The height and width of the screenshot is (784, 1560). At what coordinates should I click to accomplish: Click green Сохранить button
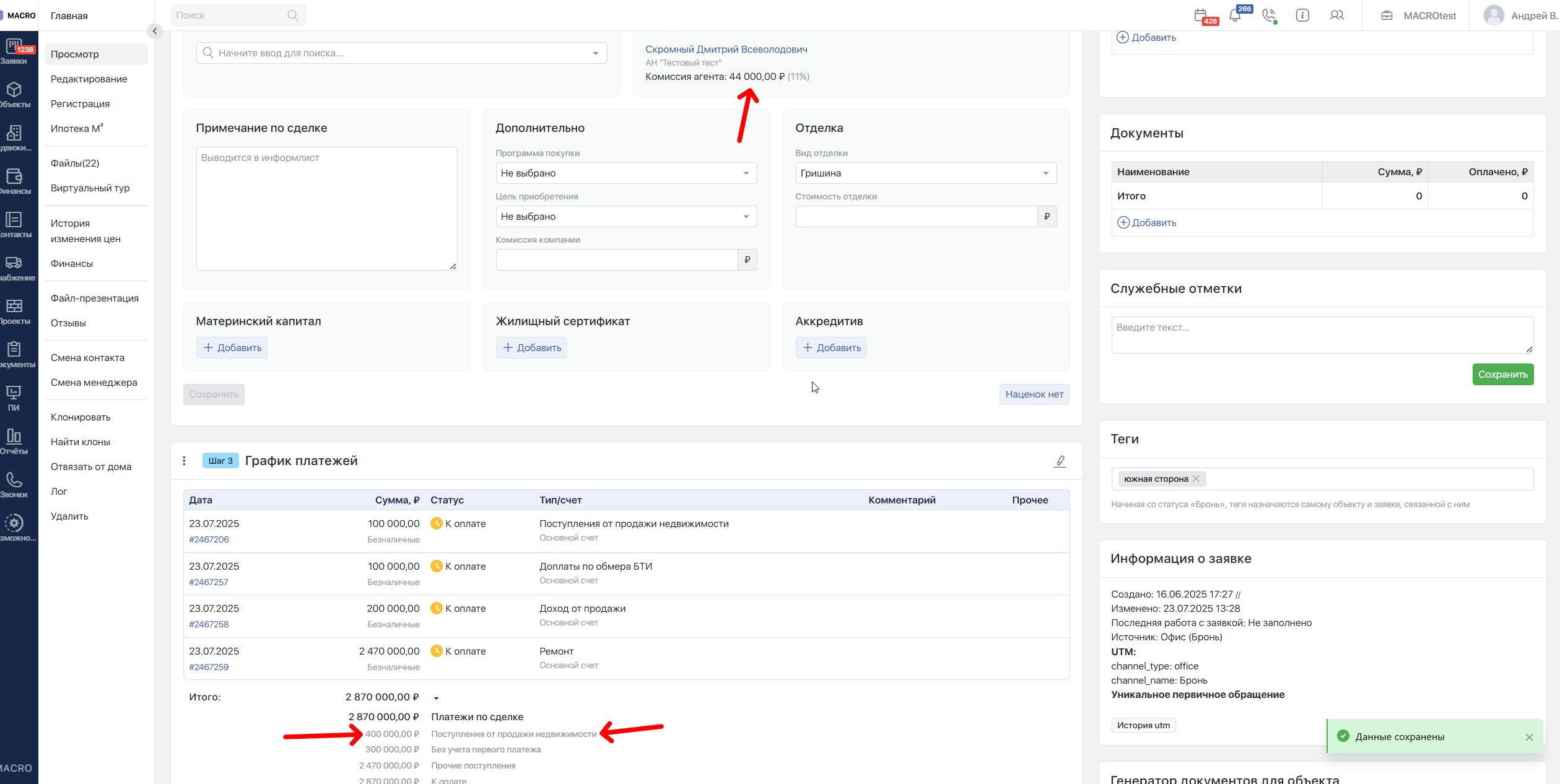pyautogui.click(x=1502, y=374)
